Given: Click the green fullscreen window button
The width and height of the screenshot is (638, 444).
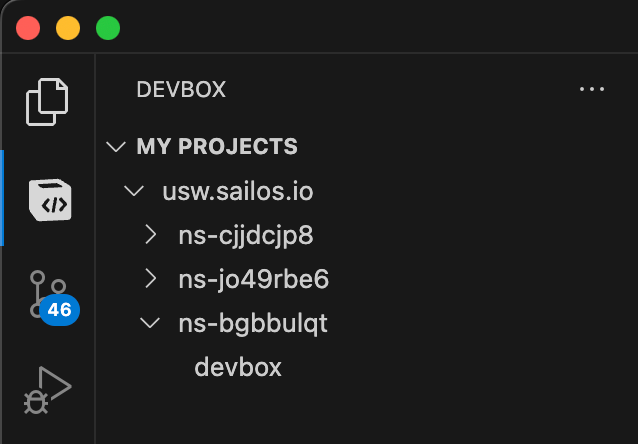Looking at the screenshot, I should tap(108, 28).
